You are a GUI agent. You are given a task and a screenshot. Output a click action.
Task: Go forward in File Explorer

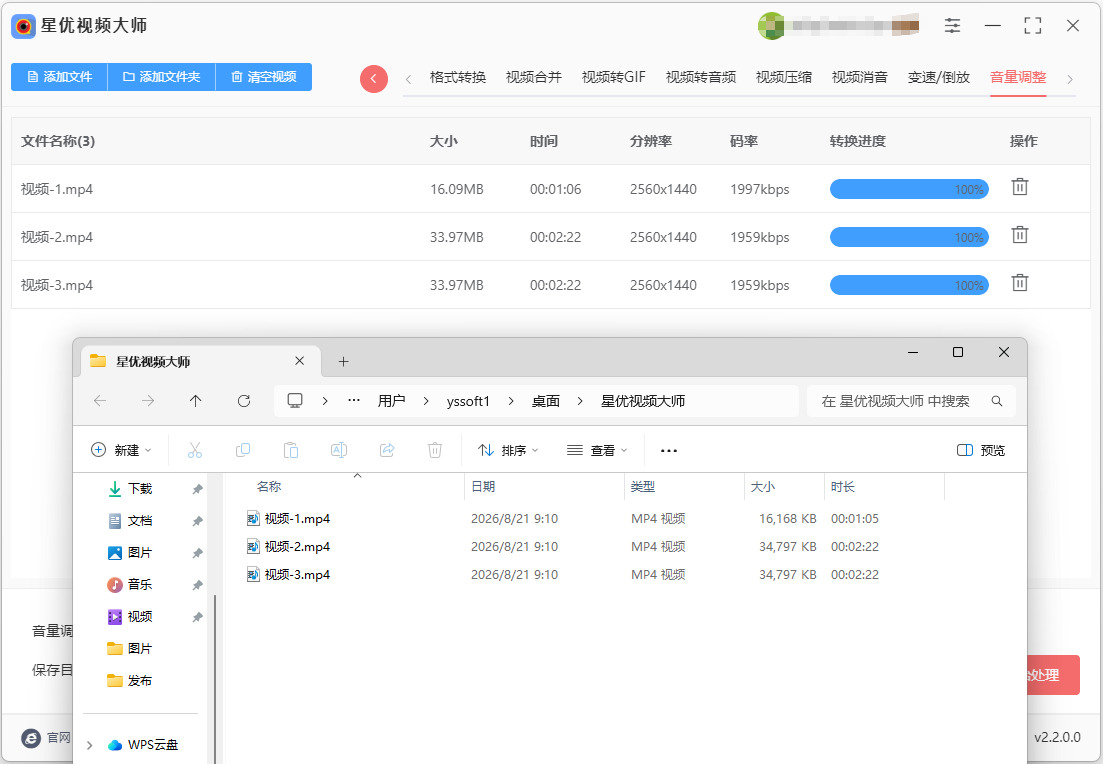click(148, 401)
